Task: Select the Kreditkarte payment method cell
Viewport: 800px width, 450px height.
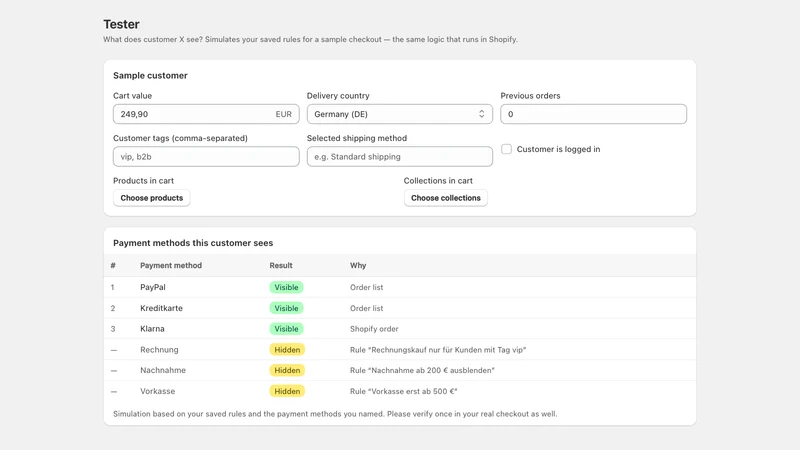Action: (x=161, y=308)
